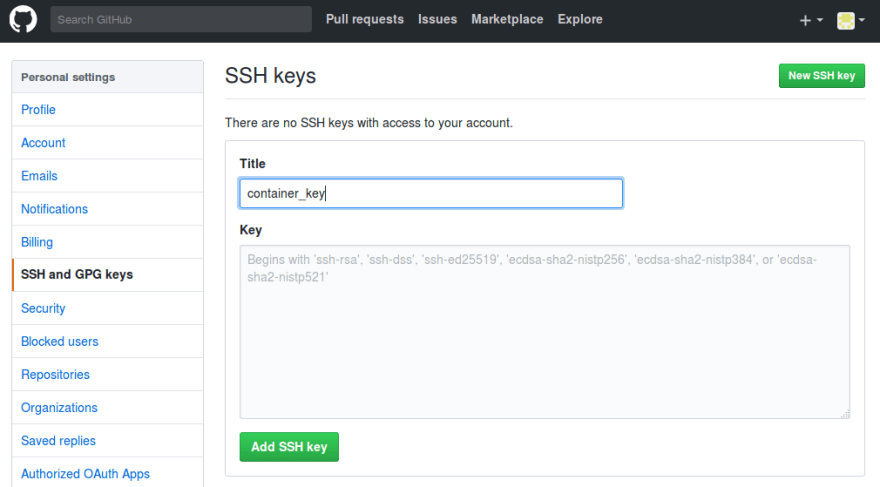Screen dimensions: 880x487
Task: Open Saved replies settings
Action: (x=108, y=440)
